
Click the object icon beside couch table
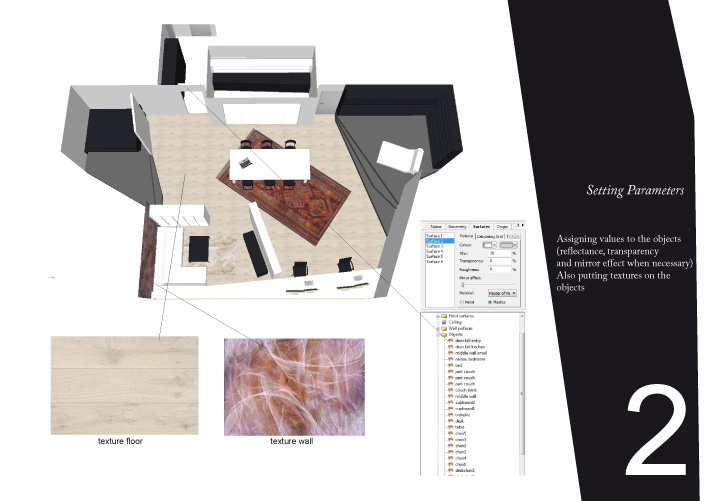(450, 390)
